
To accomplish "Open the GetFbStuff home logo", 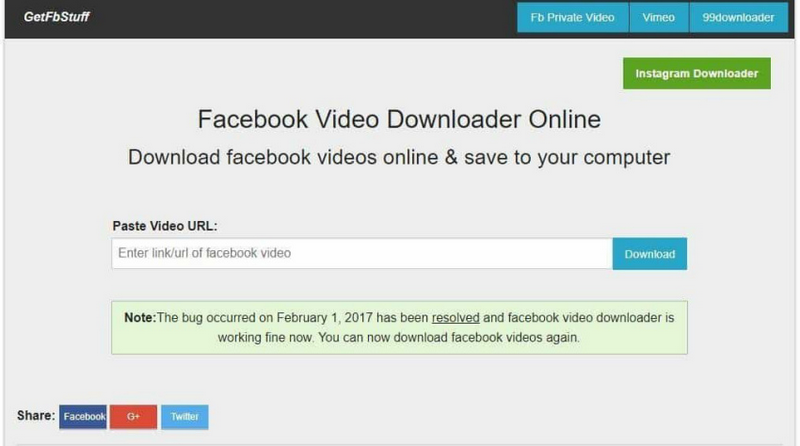I will 57,17.
